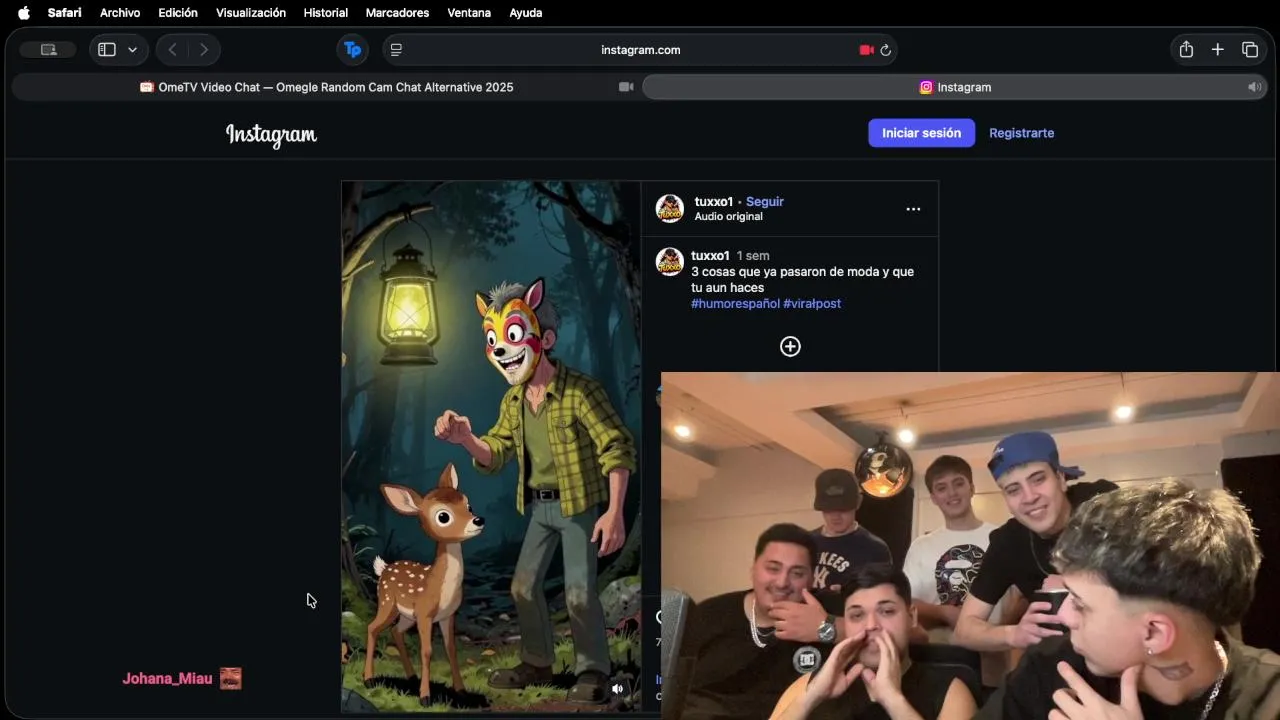Click tuxxo1 avatar in post header
Screen dimensions: 1280x720
click(669, 208)
